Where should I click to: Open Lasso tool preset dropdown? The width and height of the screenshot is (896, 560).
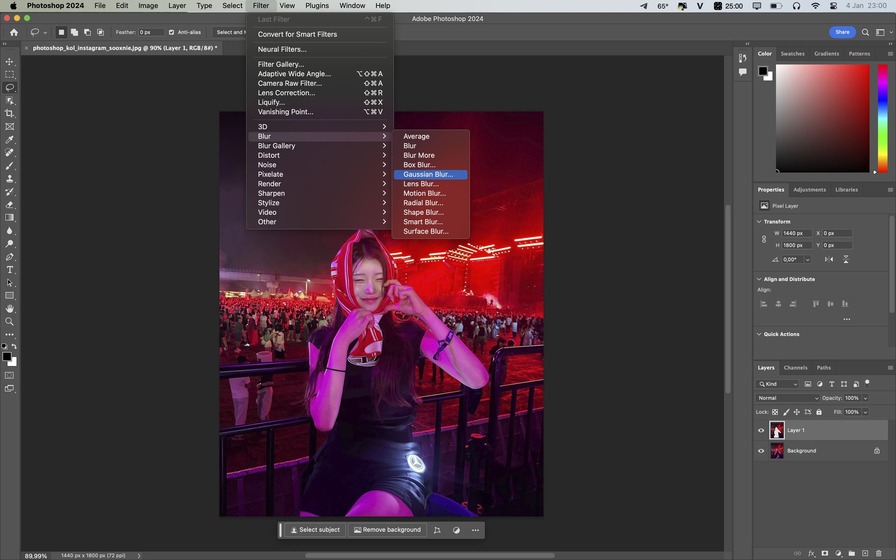tap(38, 33)
